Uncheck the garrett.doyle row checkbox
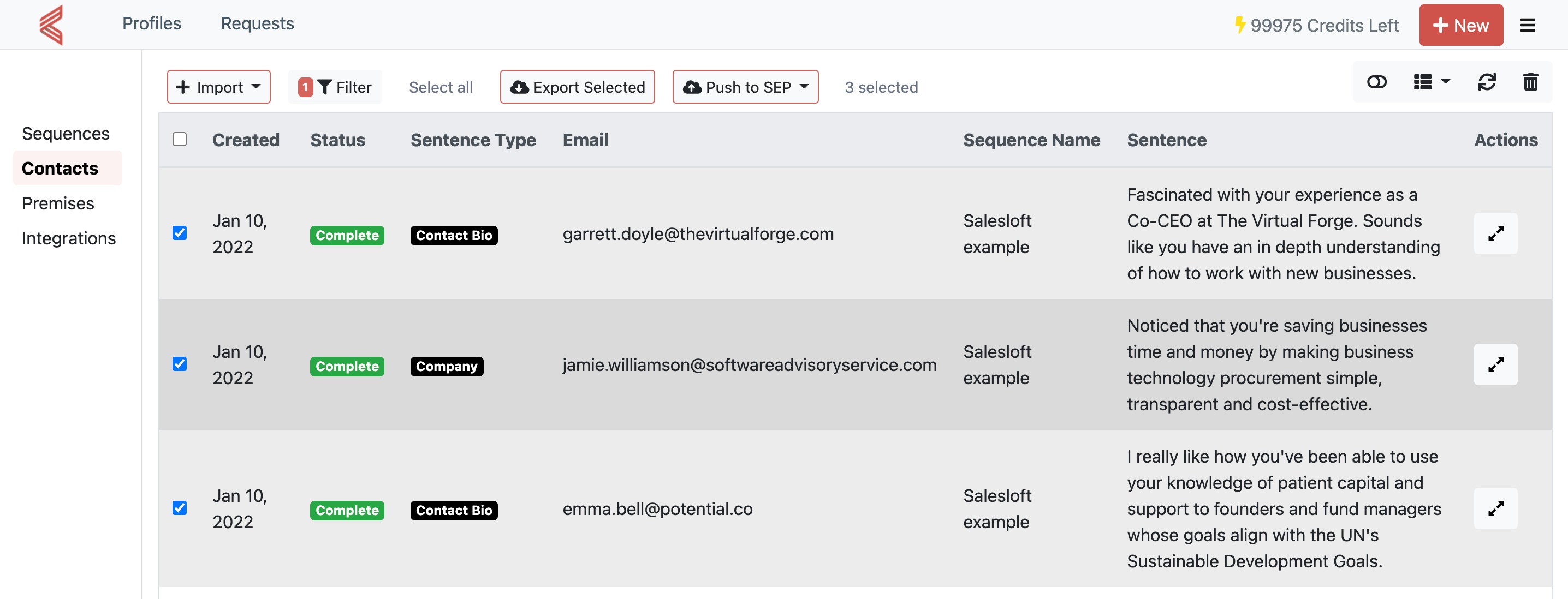This screenshot has height=599, width=1568. [180, 233]
